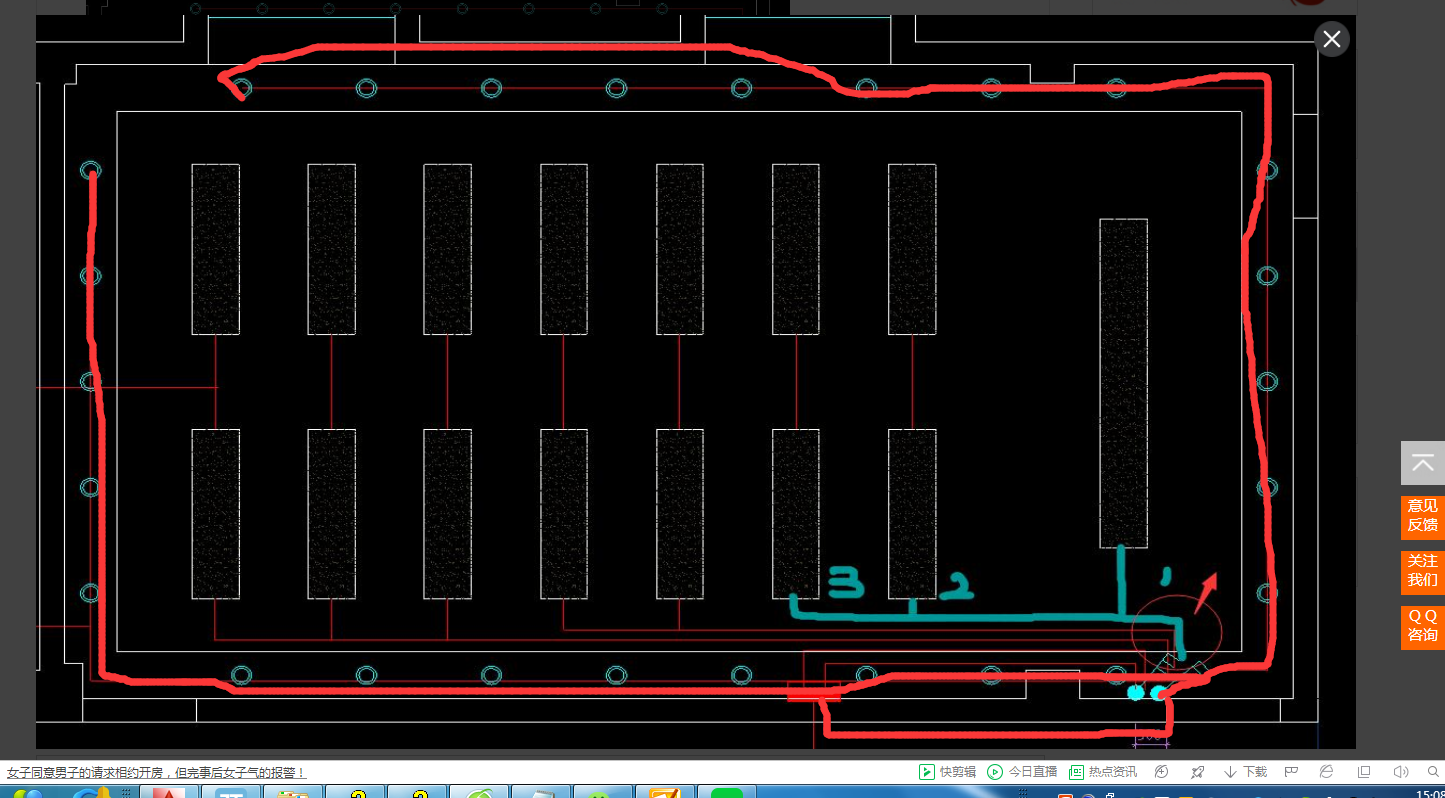The height and width of the screenshot is (798, 1445).
Task: Click the magnifier zoom icon in status bar
Action: (x=1434, y=772)
